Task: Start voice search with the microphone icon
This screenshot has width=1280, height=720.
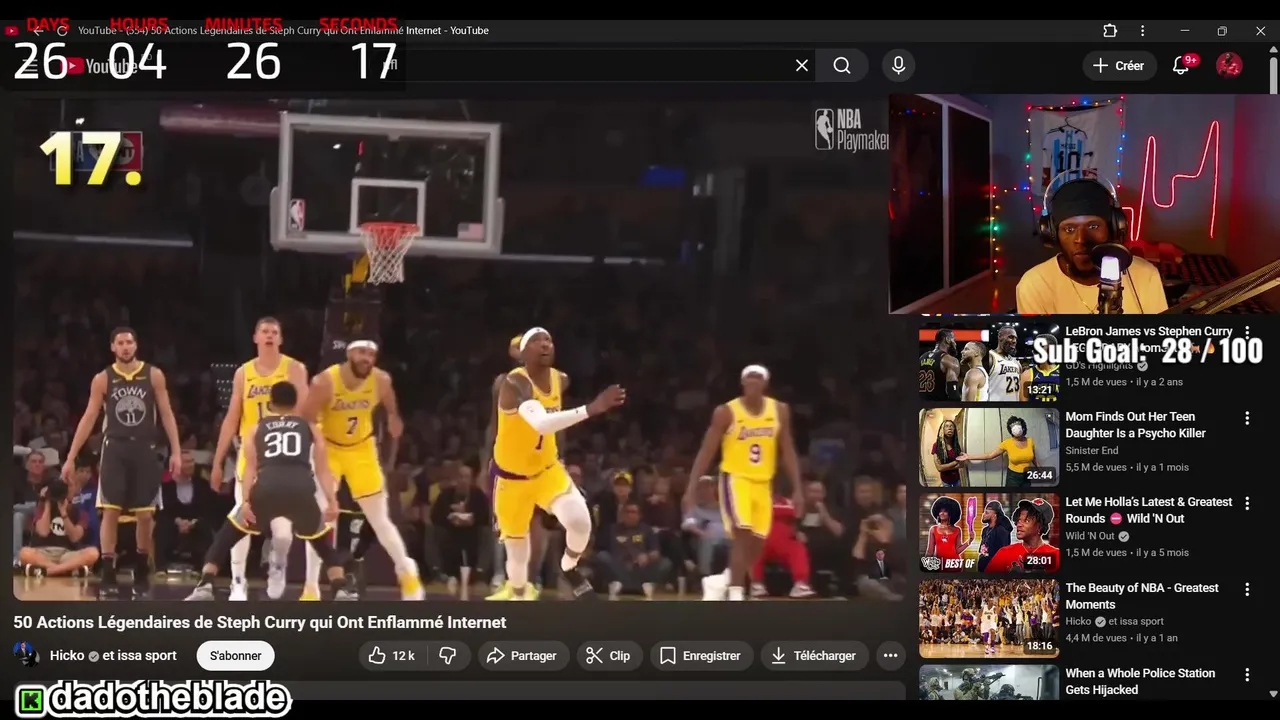Action: click(x=898, y=65)
